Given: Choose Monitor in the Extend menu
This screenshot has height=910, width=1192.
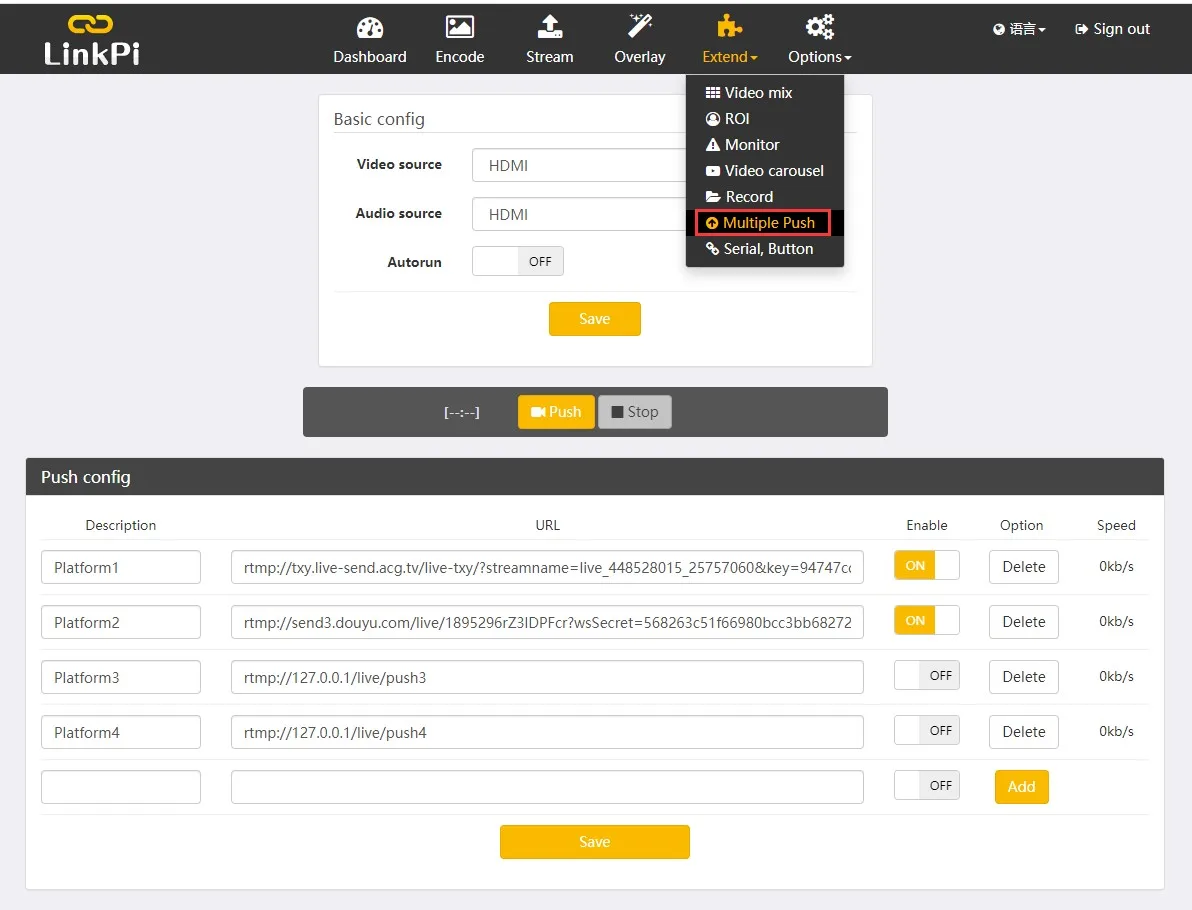Looking at the screenshot, I should pyautogui.click(x=765, y=144).
